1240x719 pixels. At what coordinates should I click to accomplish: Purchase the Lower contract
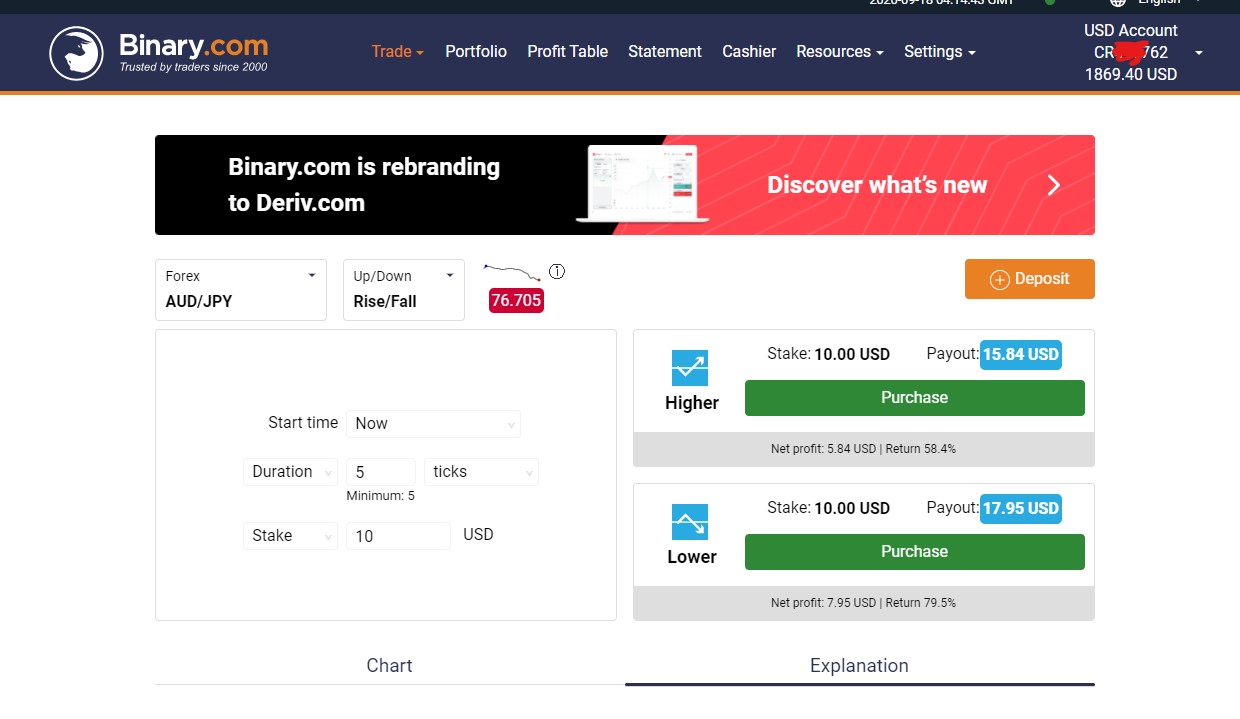click(x=915, y=552)
